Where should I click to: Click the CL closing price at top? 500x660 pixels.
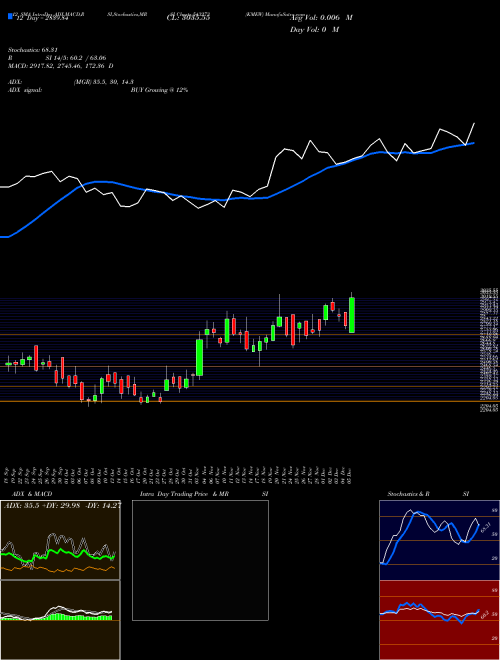coord(188,18)
